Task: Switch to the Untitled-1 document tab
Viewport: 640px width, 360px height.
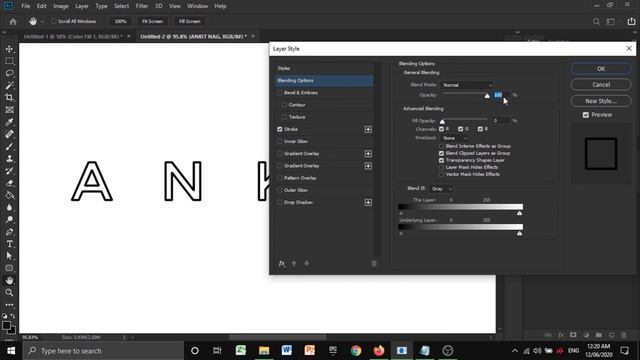Action: pos(73,36)
